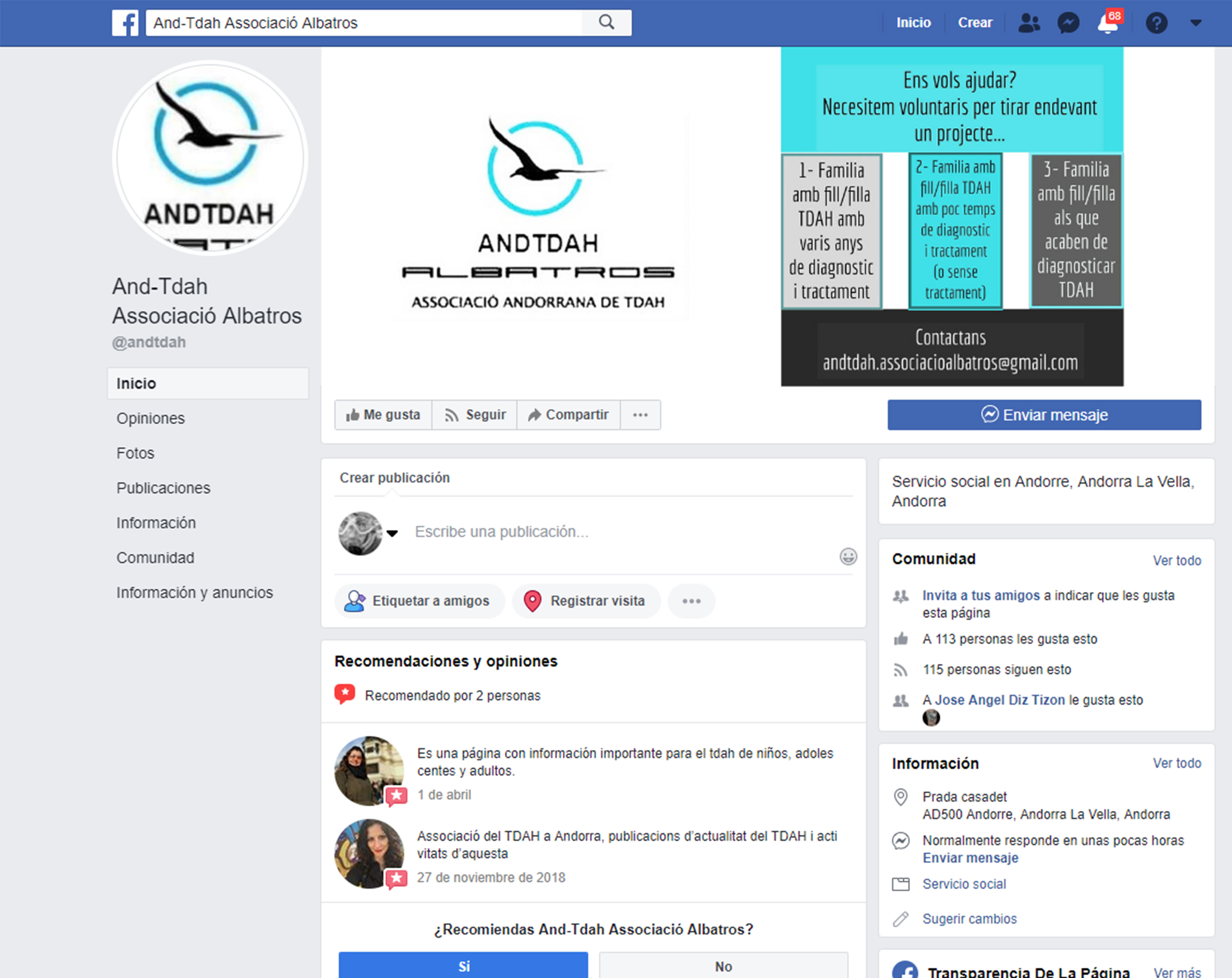Click Ver todo in Información panel

(1177, 763)
